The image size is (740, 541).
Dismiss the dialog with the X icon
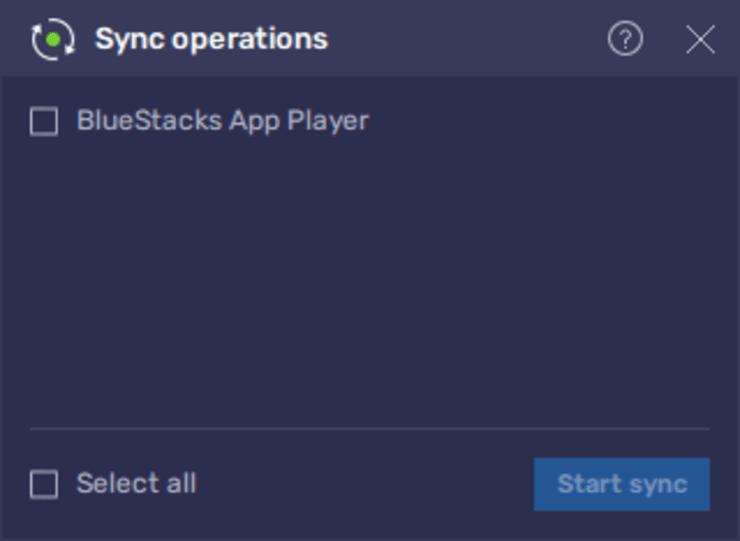click(x=700, y=39)
